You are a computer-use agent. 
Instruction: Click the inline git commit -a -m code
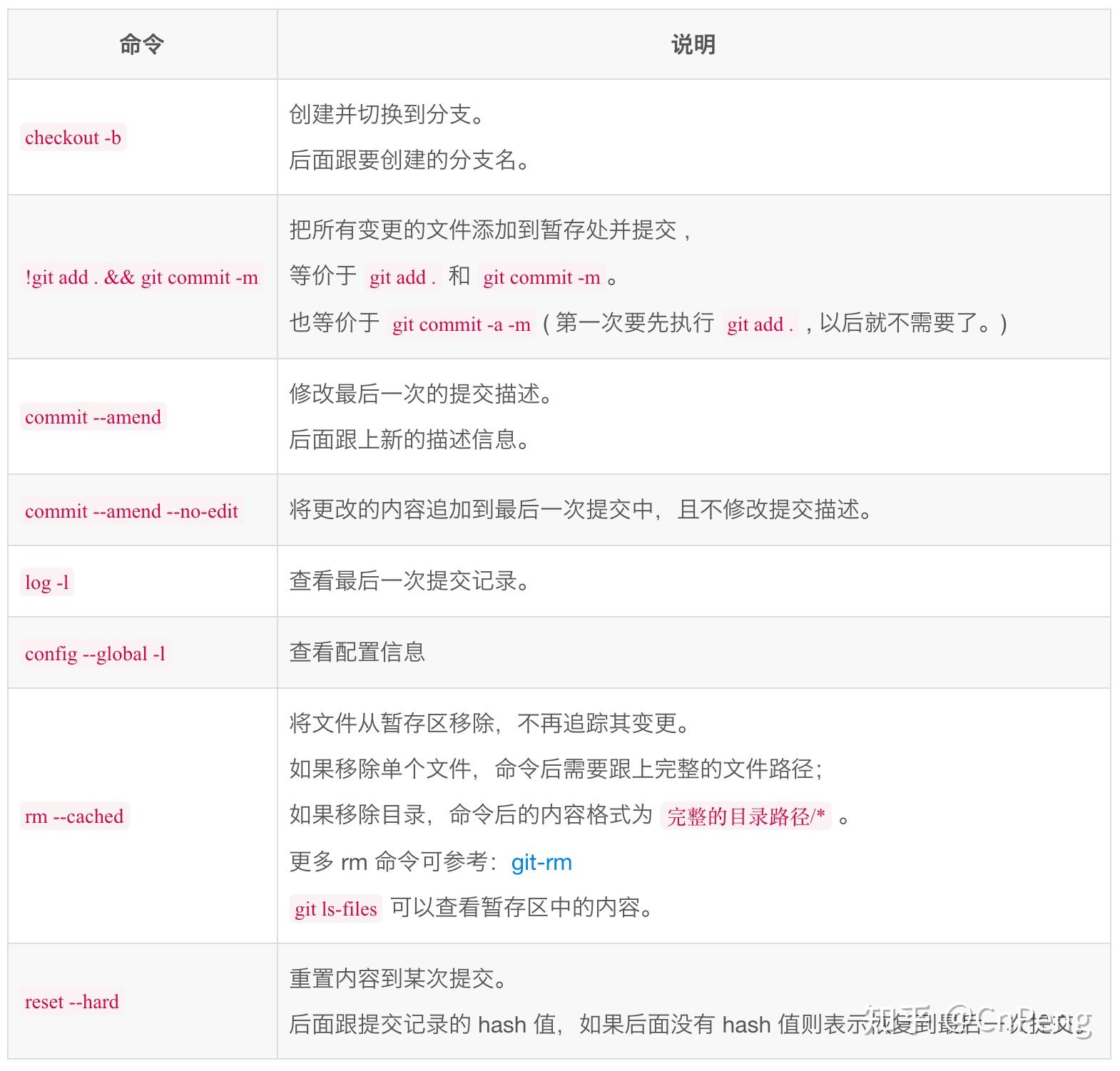462,324
